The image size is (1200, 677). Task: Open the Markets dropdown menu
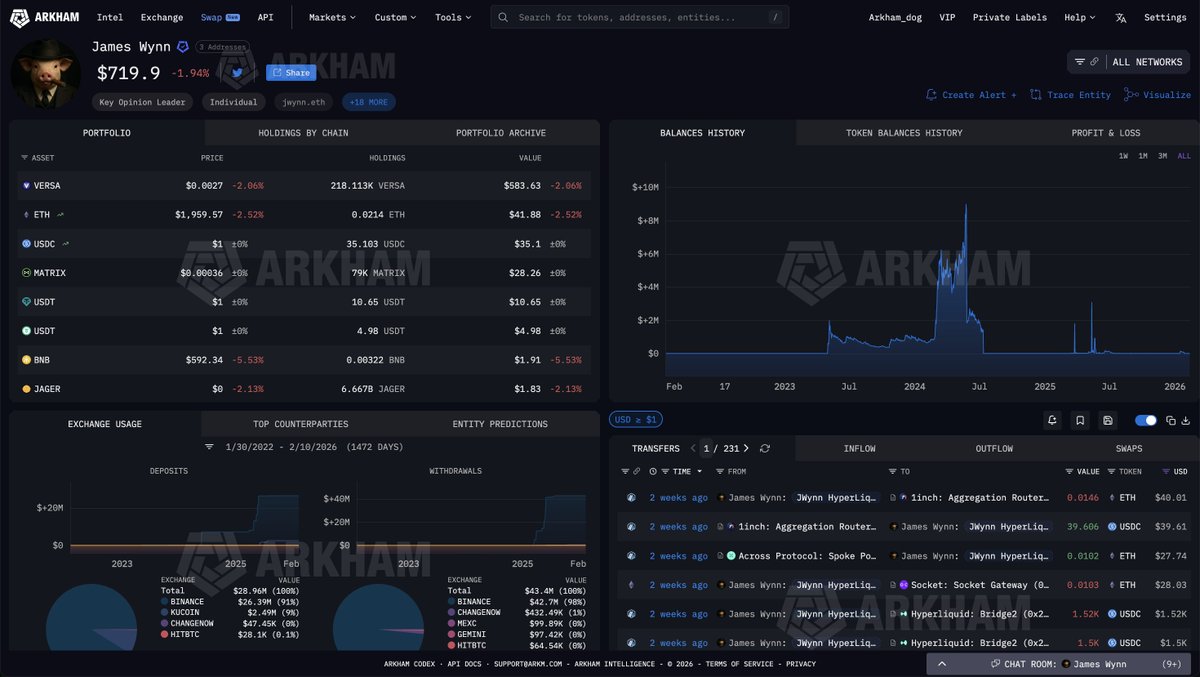click(331, 17)
